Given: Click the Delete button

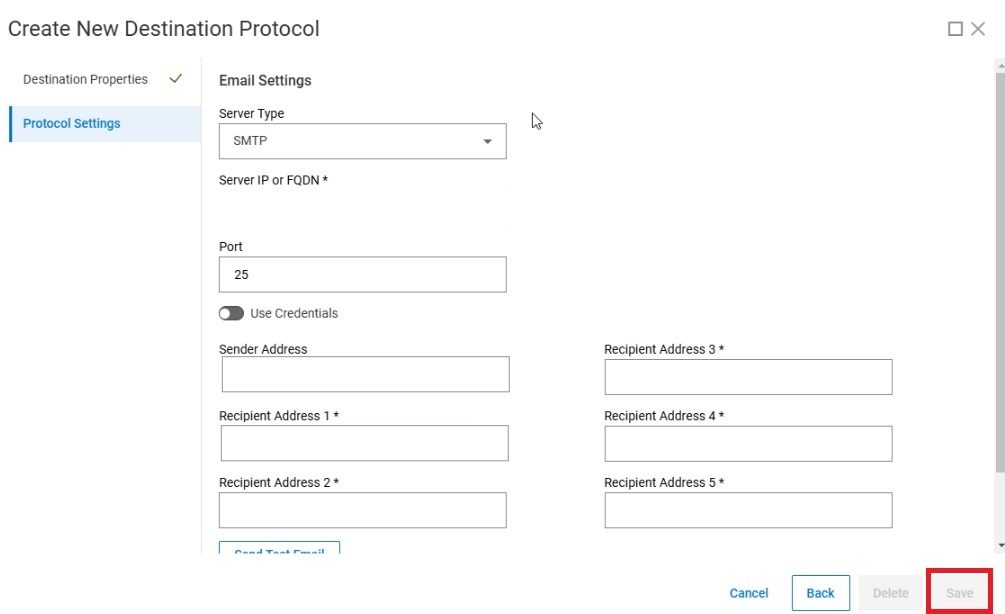Looking at the screenshot, I should coord(889,592).
